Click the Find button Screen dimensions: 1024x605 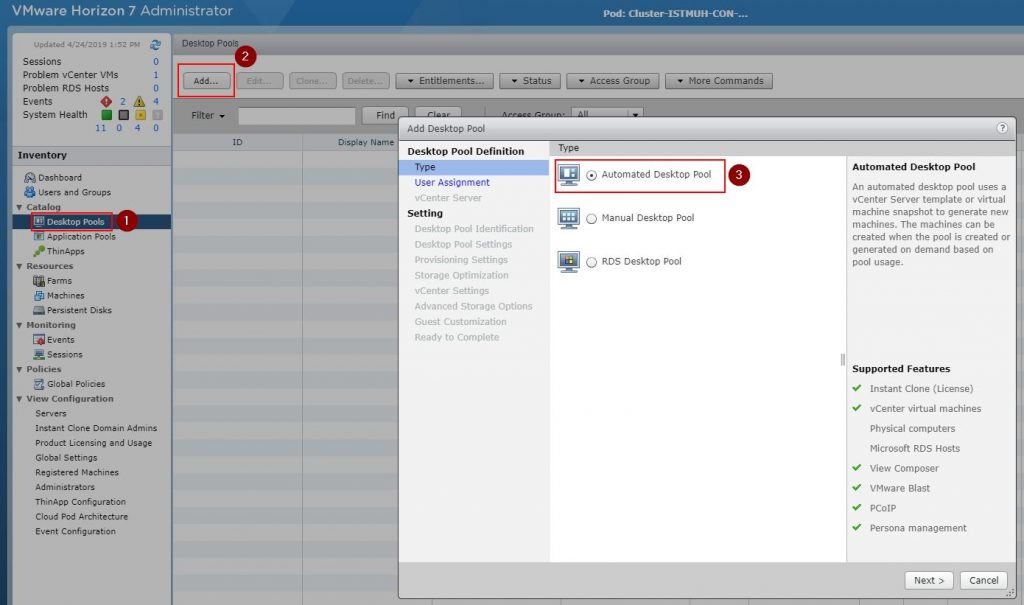385,116
